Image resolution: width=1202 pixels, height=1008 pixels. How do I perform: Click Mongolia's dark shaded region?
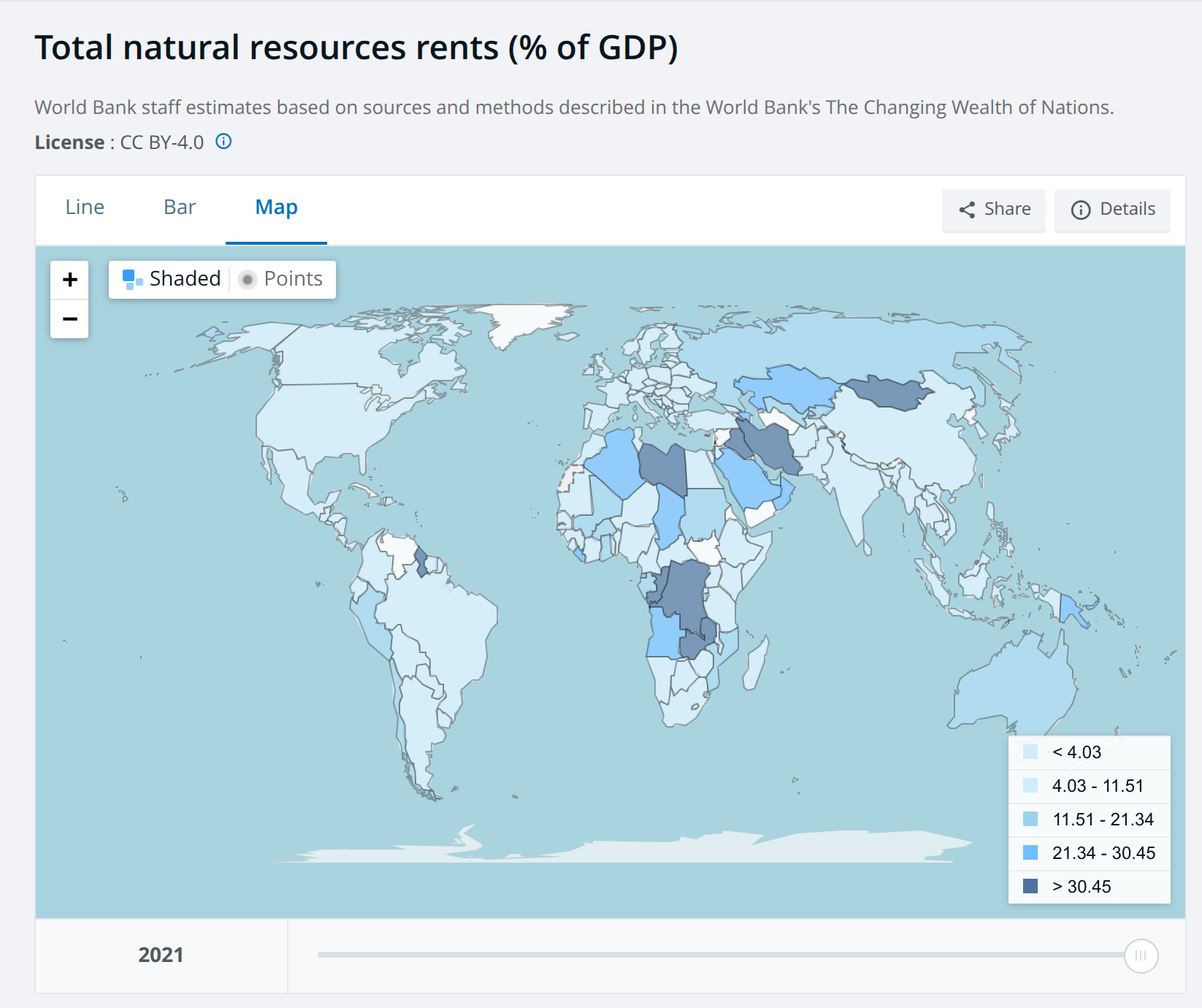[x=887, y=392]
